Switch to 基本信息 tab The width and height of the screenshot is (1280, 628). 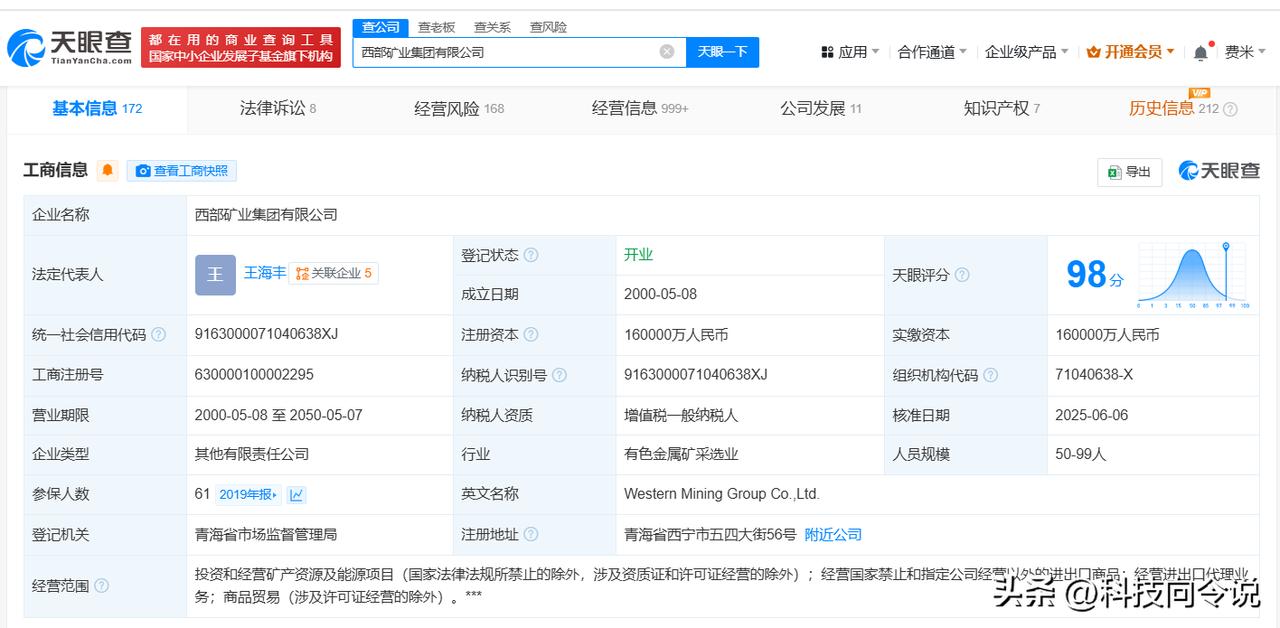point(97,108)
